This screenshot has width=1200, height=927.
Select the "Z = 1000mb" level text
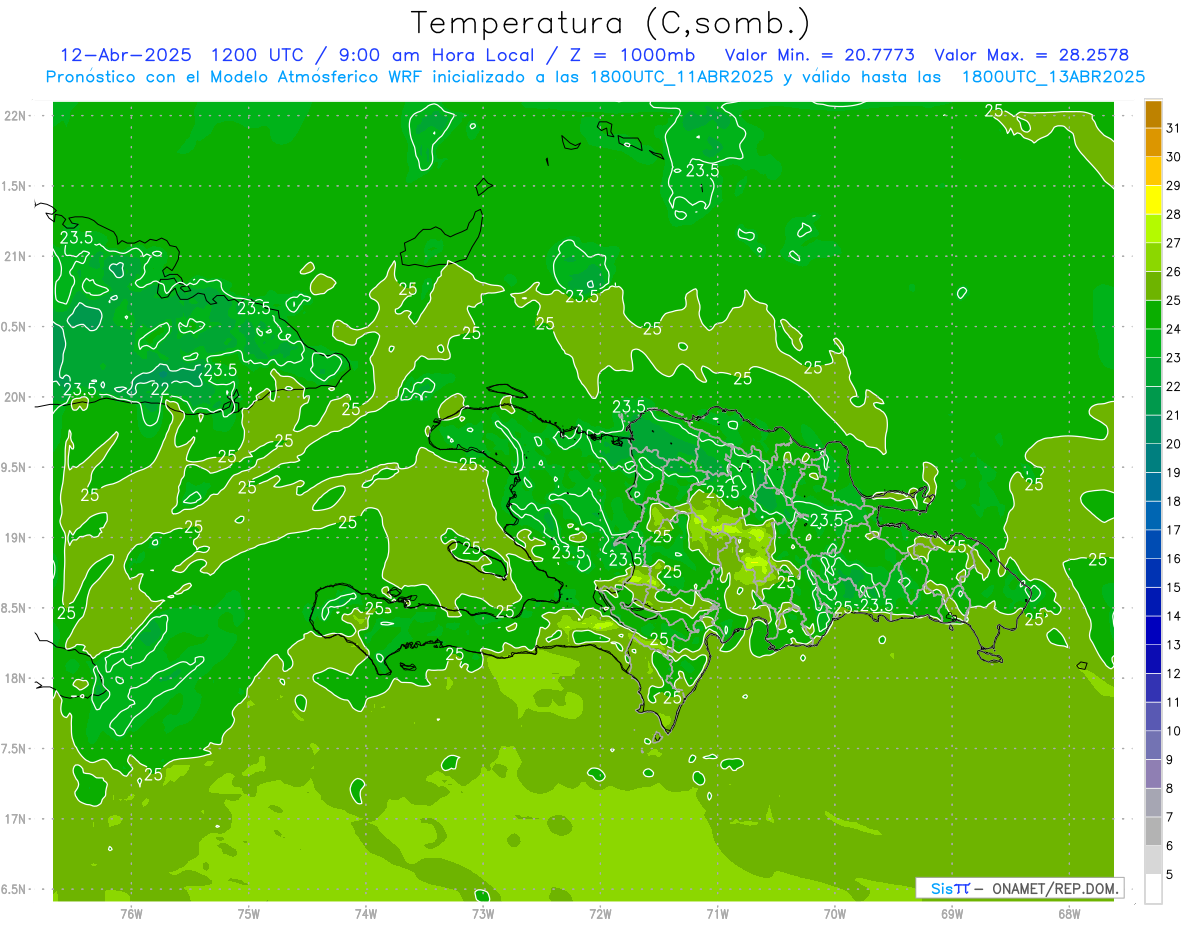click(631, 55)
